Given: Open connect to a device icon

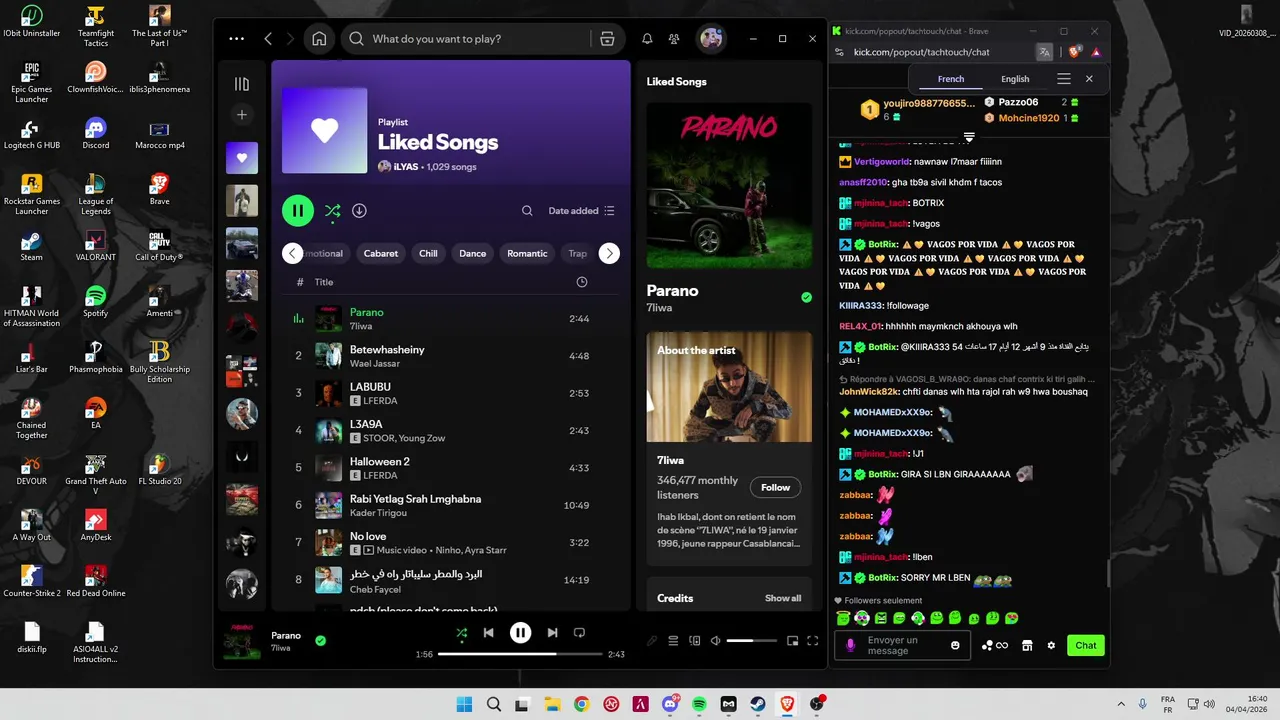Looking at the screenshot, I should click(695, 641).
